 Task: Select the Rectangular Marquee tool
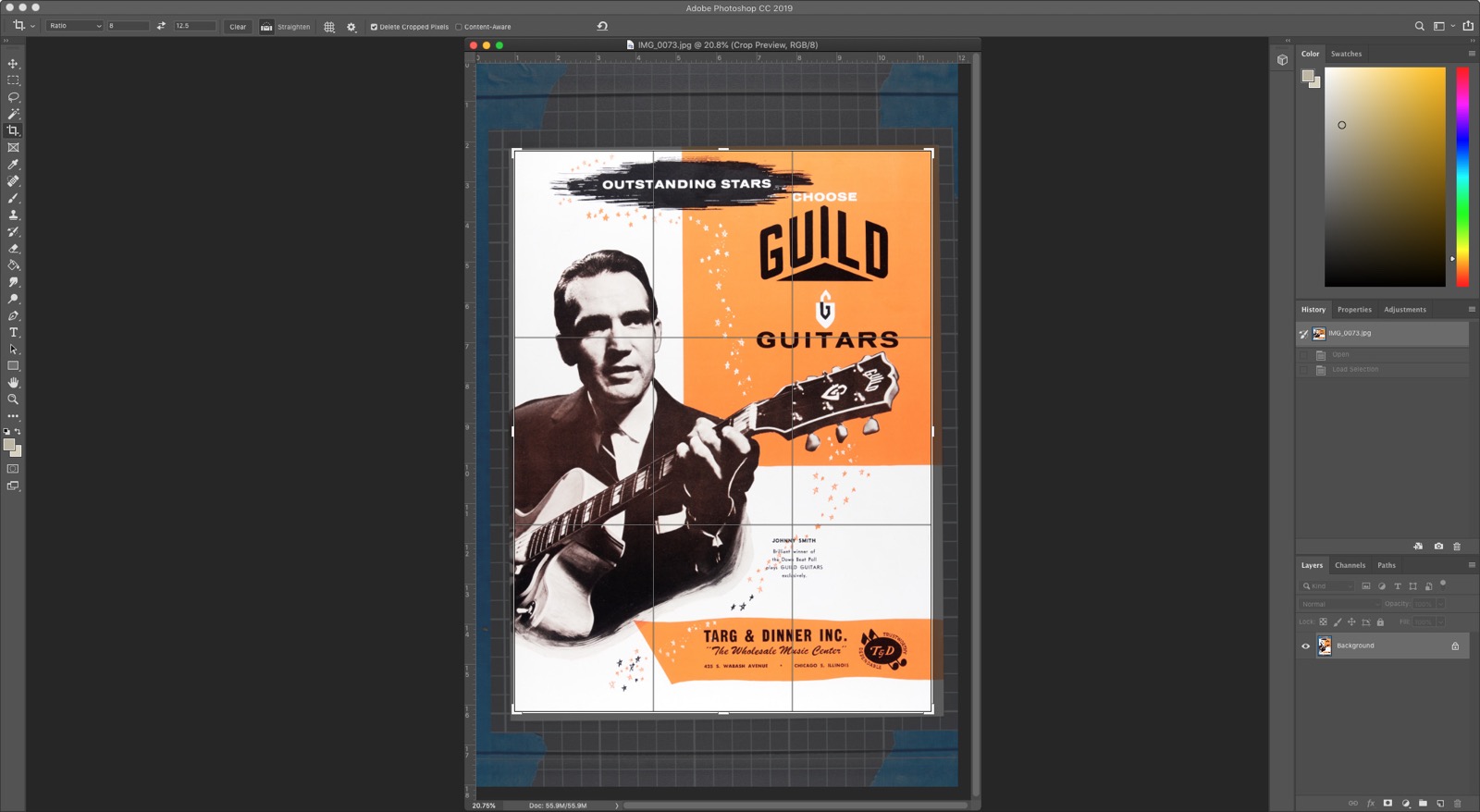(x=13, y=80)
